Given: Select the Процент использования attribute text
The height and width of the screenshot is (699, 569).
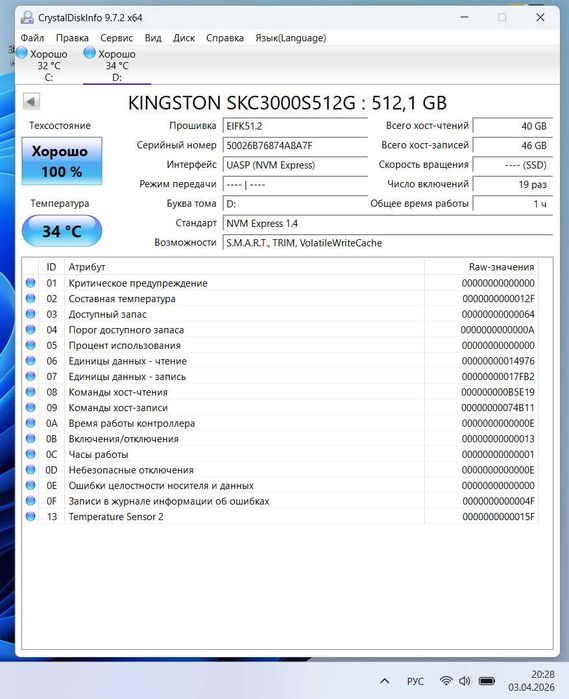Looking at the screenshot, I should 124,345.
